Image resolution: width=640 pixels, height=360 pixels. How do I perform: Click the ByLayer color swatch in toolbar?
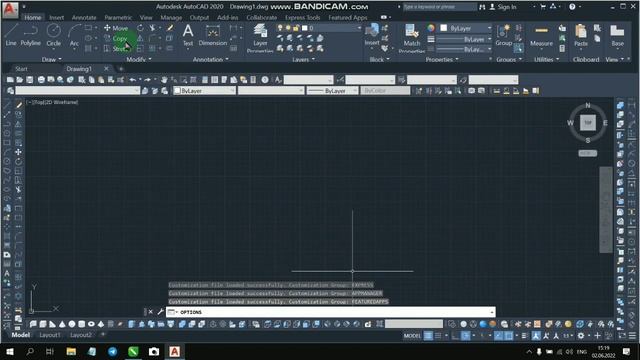tap(178, 91)
